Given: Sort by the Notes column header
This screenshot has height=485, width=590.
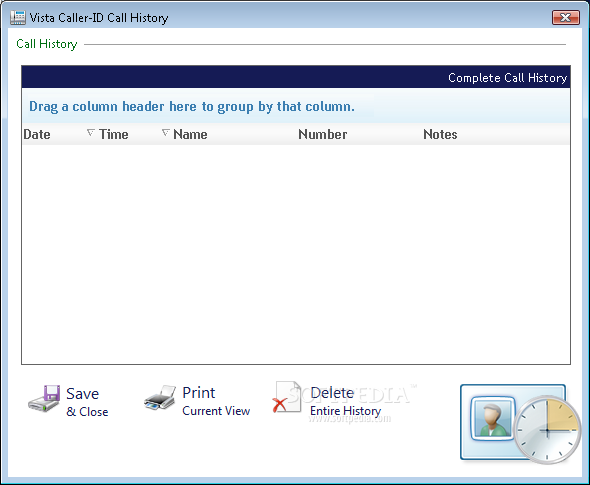Looking at the screenshot, I should click(x=440, y=134).
